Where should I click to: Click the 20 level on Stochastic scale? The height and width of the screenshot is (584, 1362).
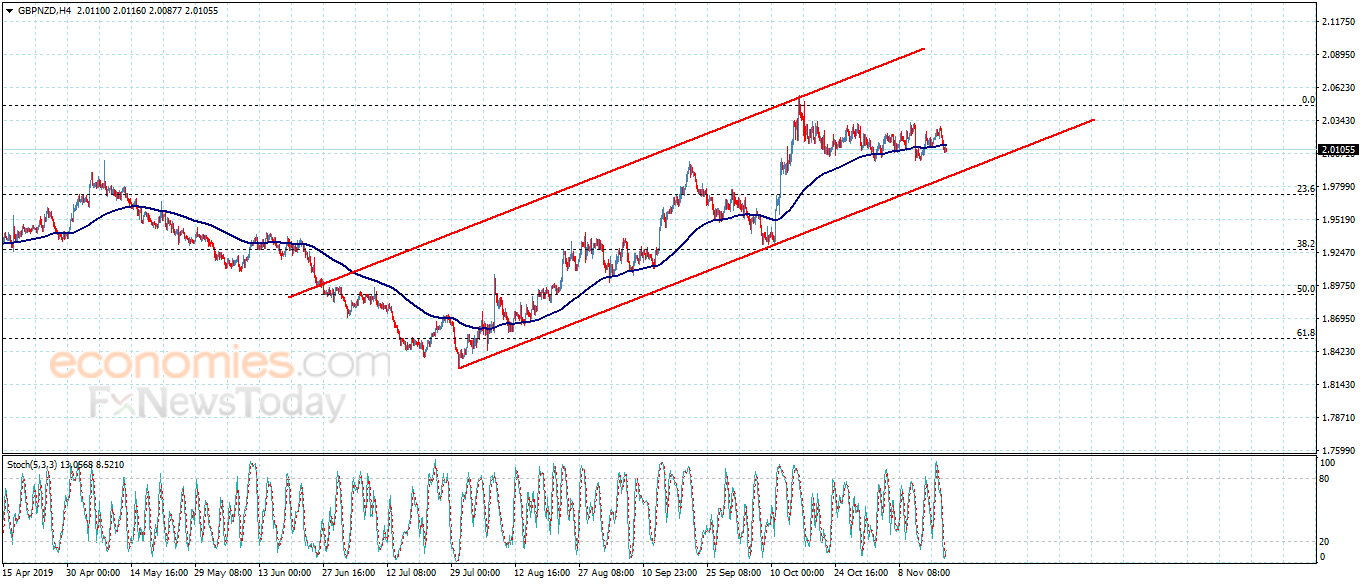pyautogui.click(x=1326, y=541)
